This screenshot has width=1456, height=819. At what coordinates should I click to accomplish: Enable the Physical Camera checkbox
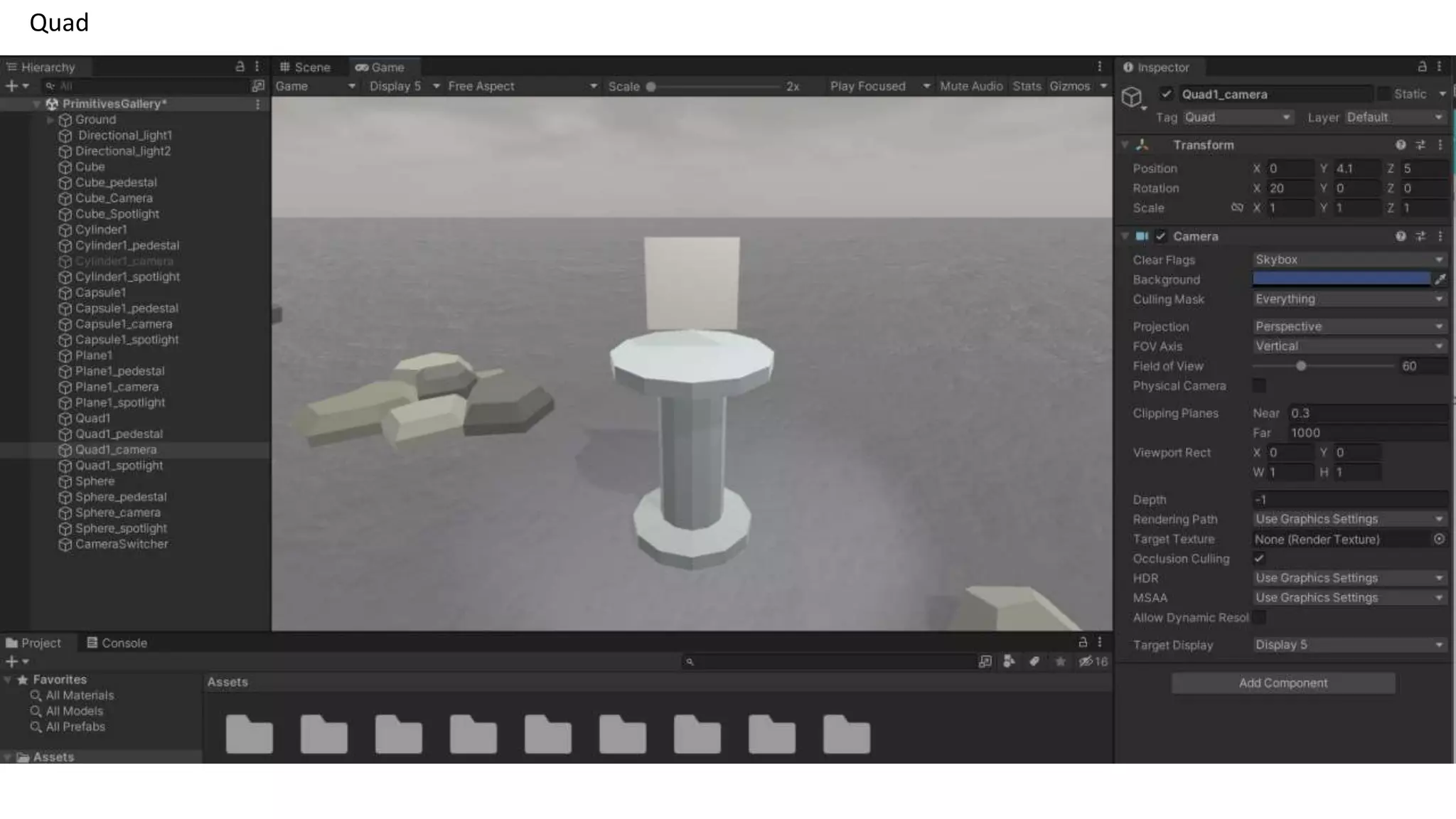[1259, 385]
